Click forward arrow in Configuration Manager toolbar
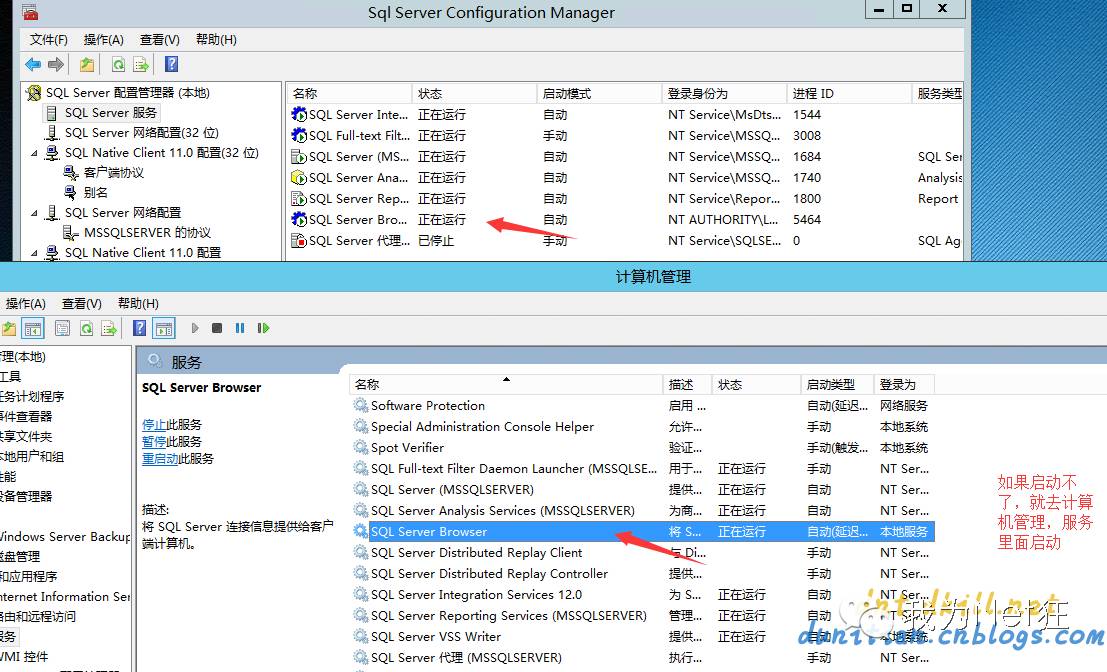Viewport: 1107px width, 672px height. pyautogui.click(x=56, y=65)
